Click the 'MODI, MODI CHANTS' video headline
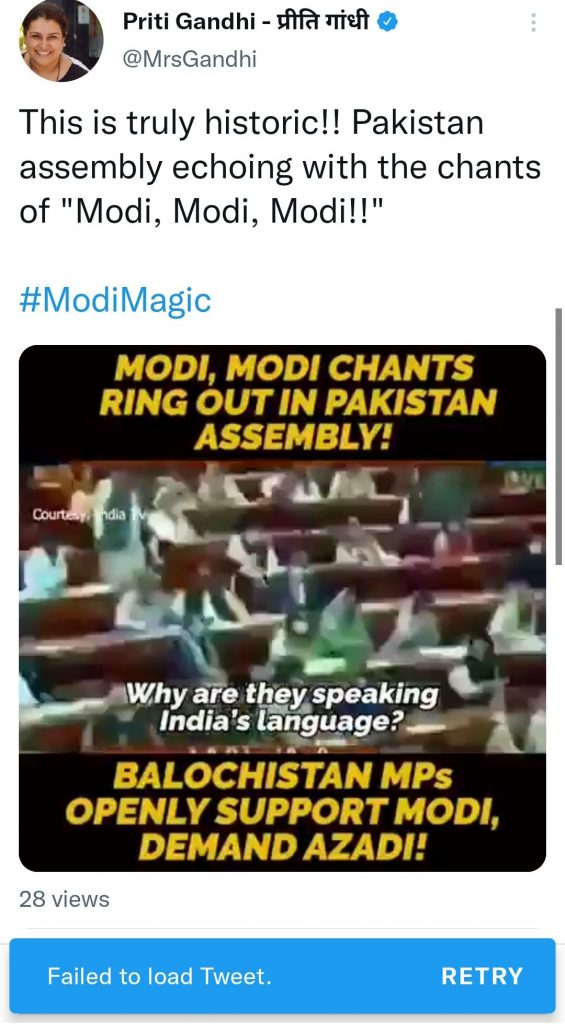 tap(293, 370)
